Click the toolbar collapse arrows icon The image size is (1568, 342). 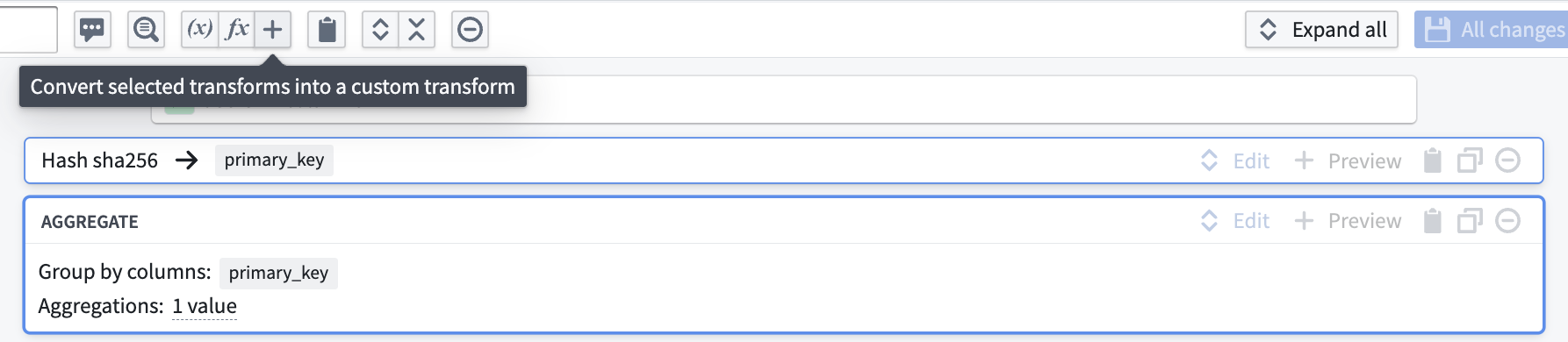click(417, 30)
